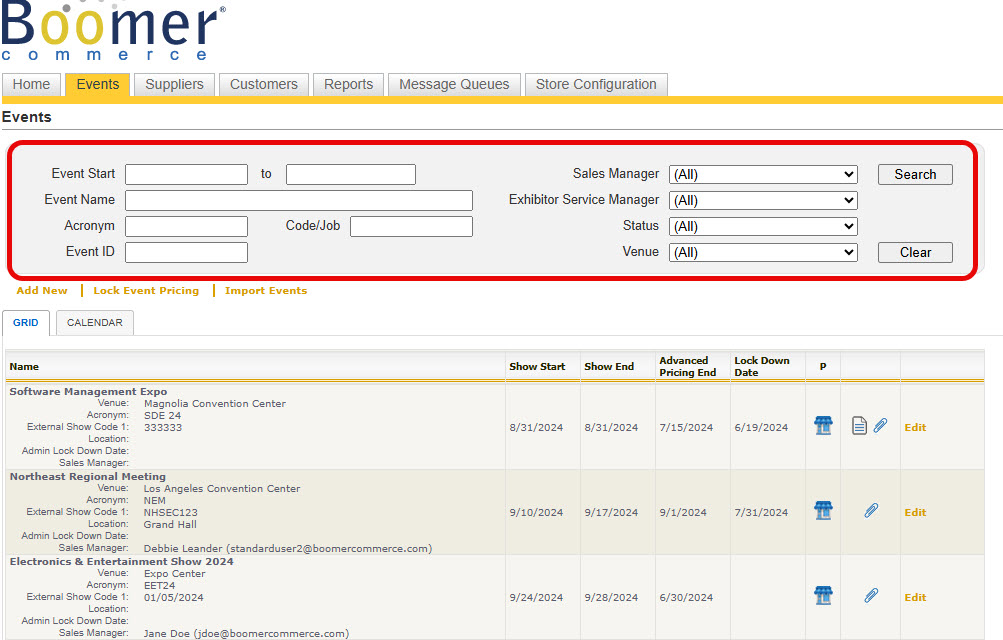Click the paperclip icon for Software Management Expo
1003x640 pixels.
880,425
